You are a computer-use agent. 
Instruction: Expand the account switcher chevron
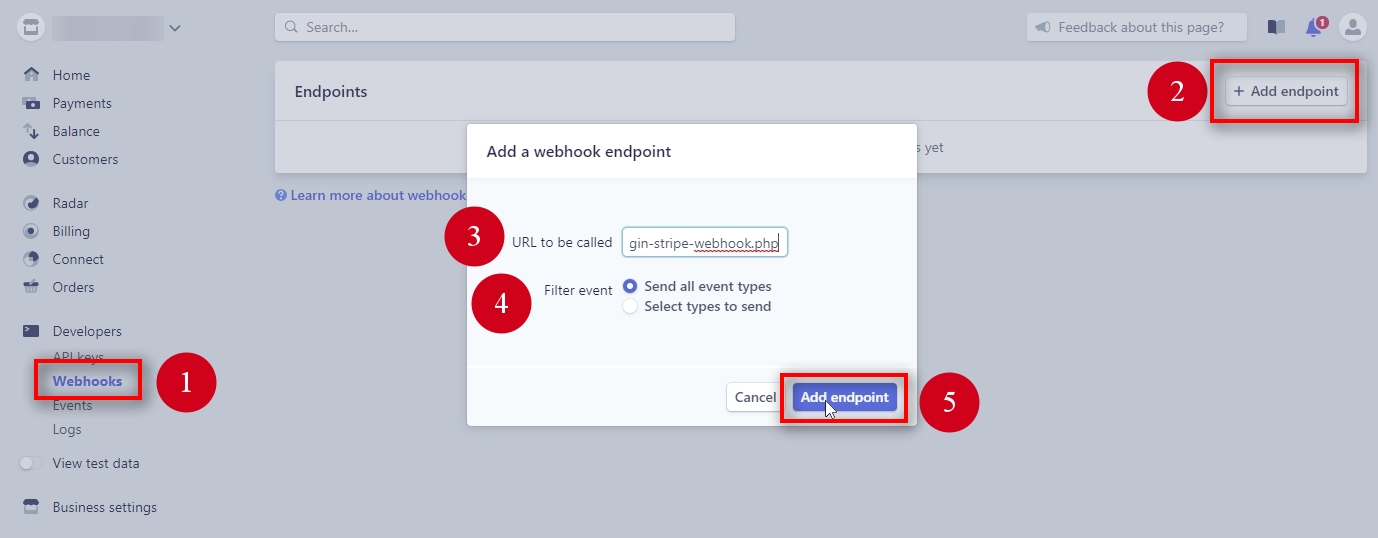click(x=175, y=28)
